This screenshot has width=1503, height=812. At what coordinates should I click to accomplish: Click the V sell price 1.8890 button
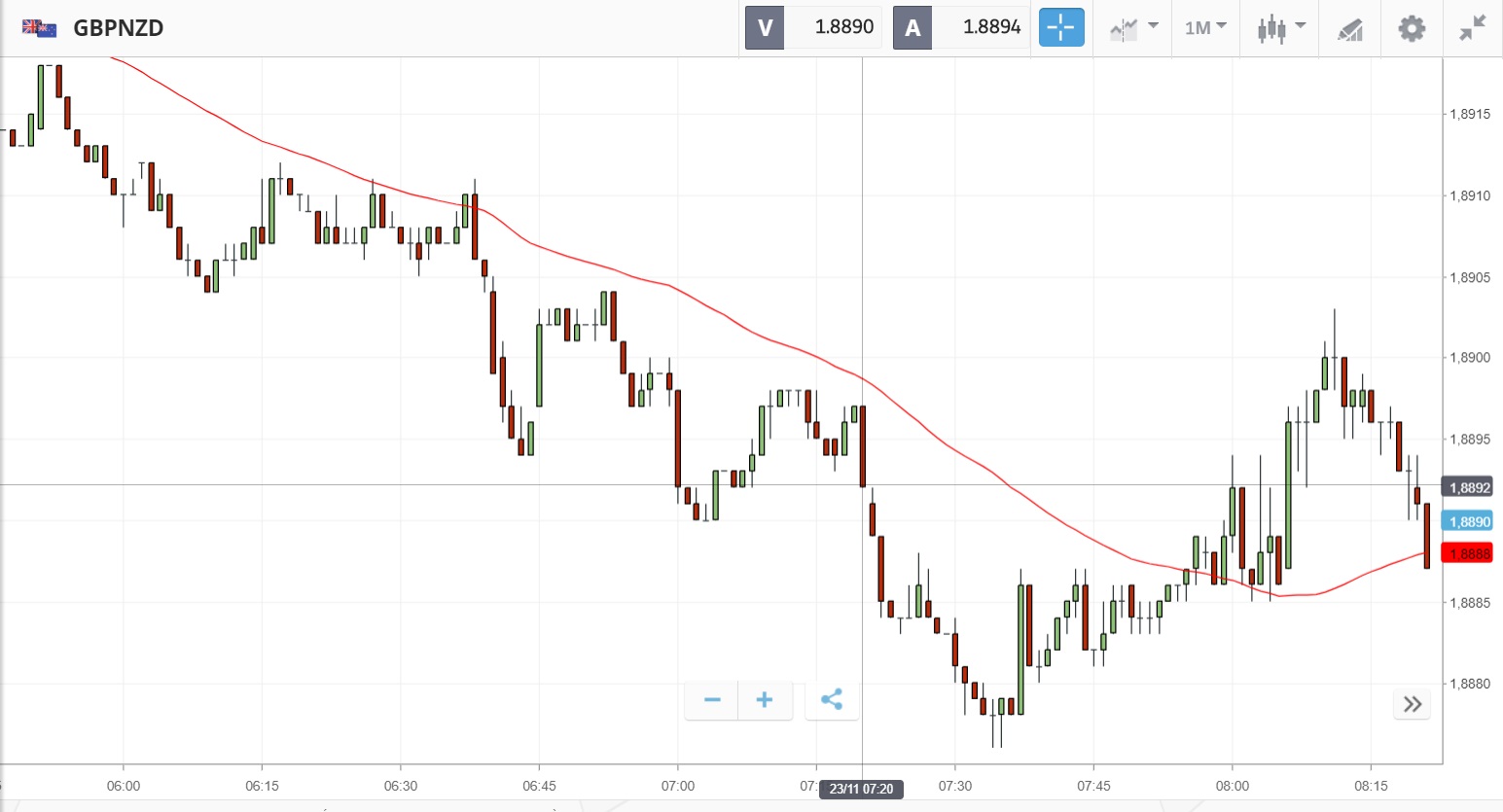click(x=813, y=27)
